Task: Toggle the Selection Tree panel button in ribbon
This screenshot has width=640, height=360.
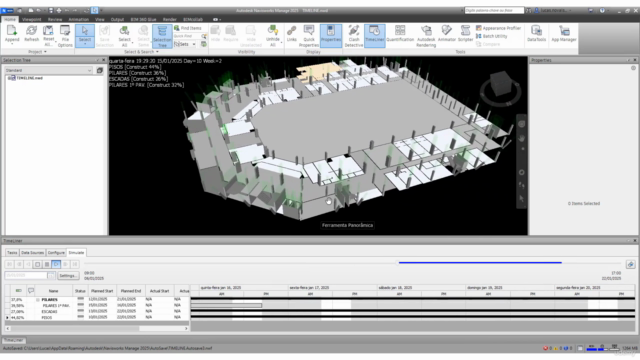Action: click(x=162, y=36)
